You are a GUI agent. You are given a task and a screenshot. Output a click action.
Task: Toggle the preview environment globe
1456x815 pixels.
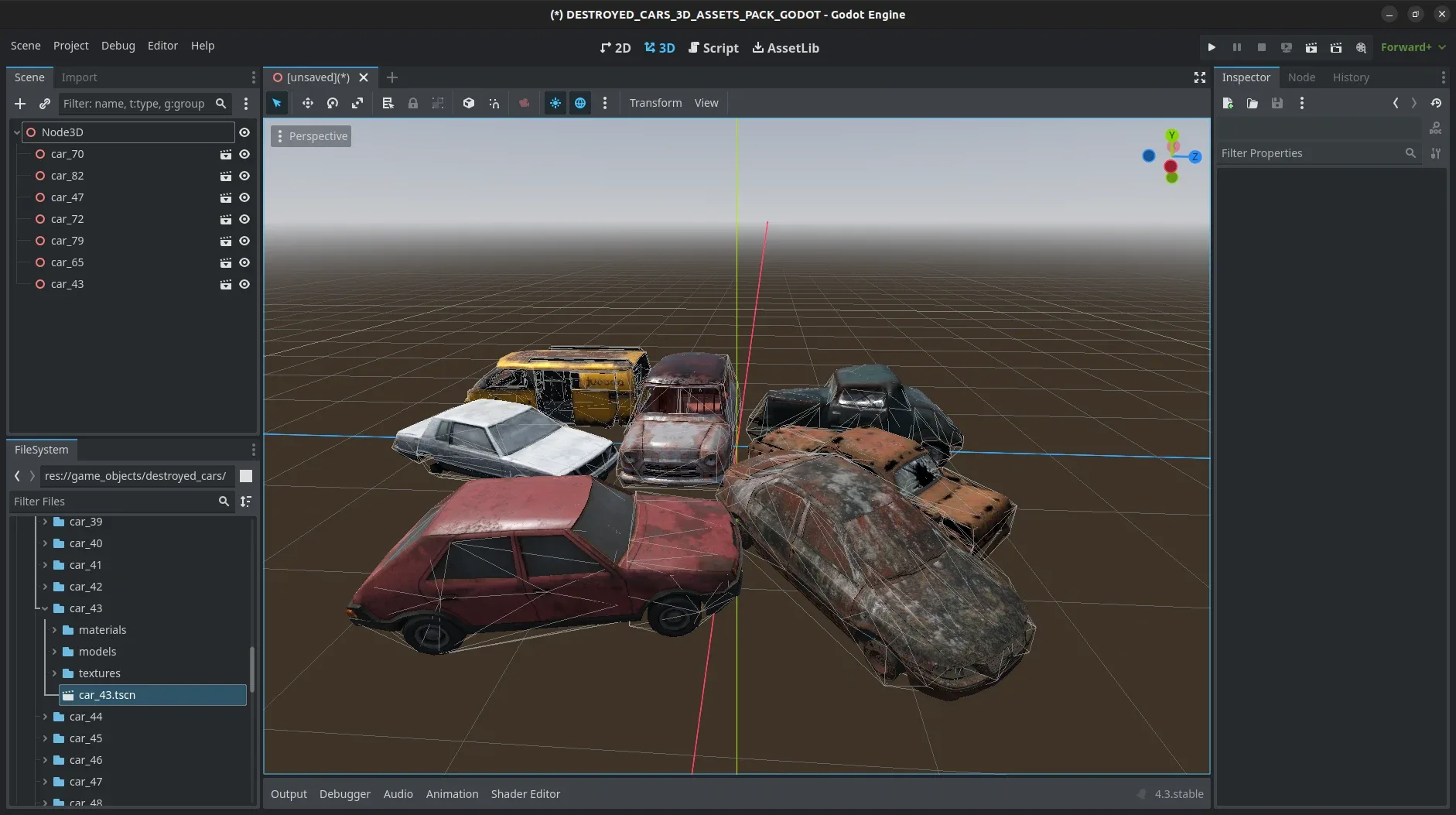pyautogui.click(x=580, y=103)
